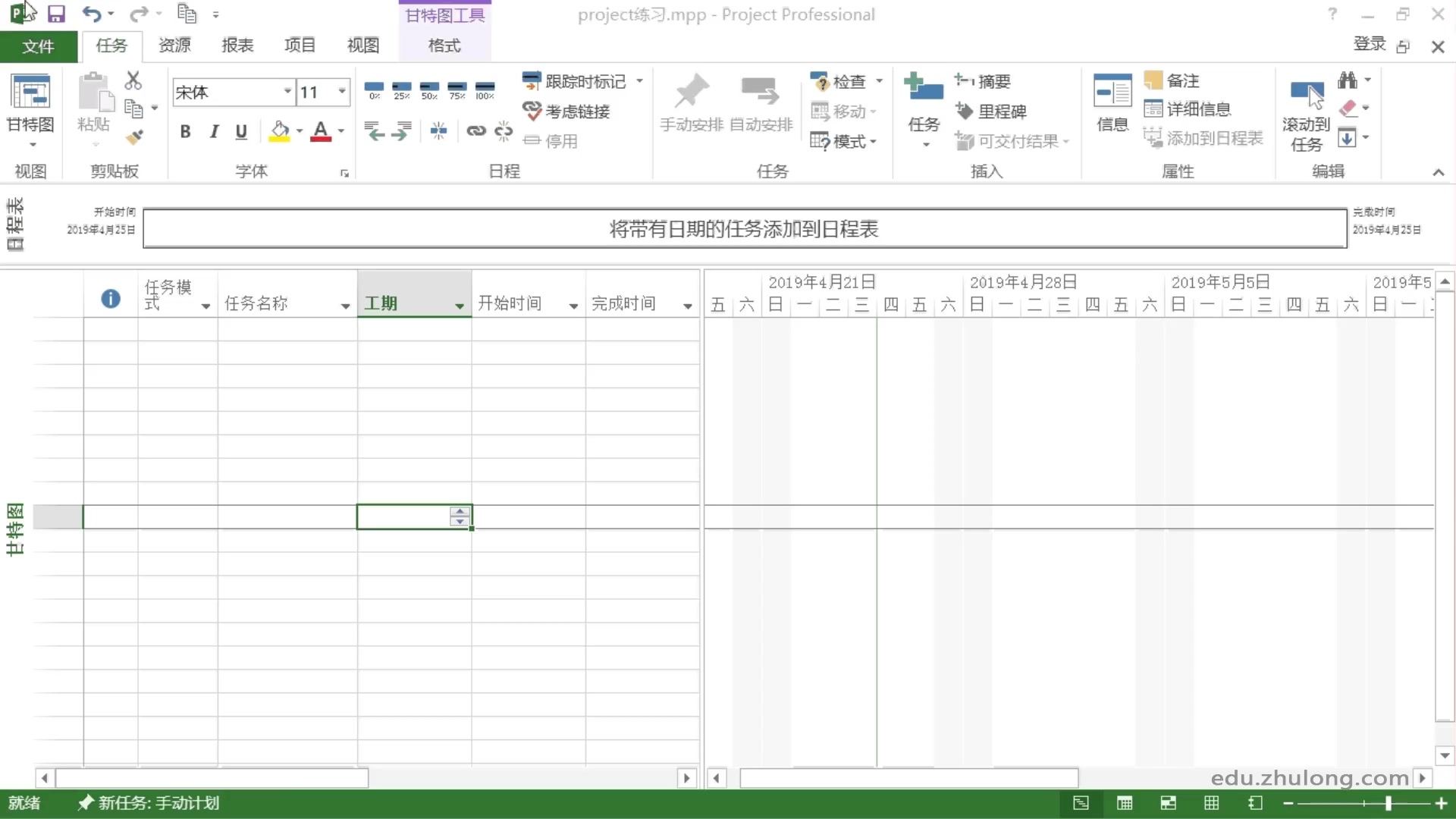Image resolution: width=1456 pixels, height=819 pixels.
Task: Click the Link Tasks chain icon
Action: click(475, 131)
